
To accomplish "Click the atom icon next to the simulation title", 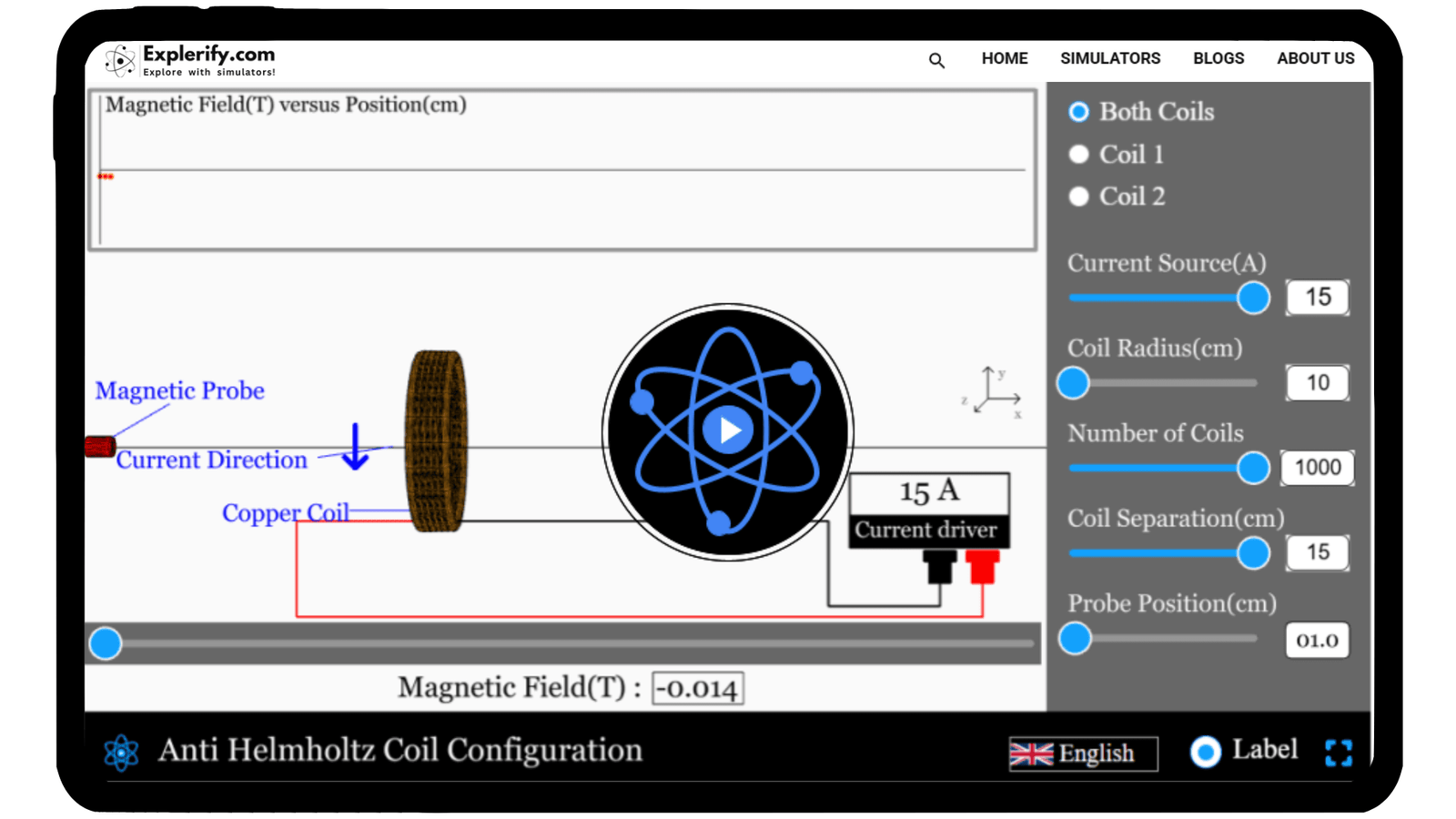I will pos(121,752).
